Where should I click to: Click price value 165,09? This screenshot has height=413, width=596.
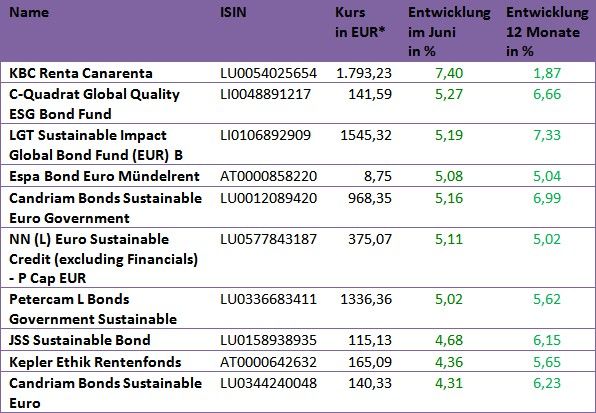pos(370,362)
